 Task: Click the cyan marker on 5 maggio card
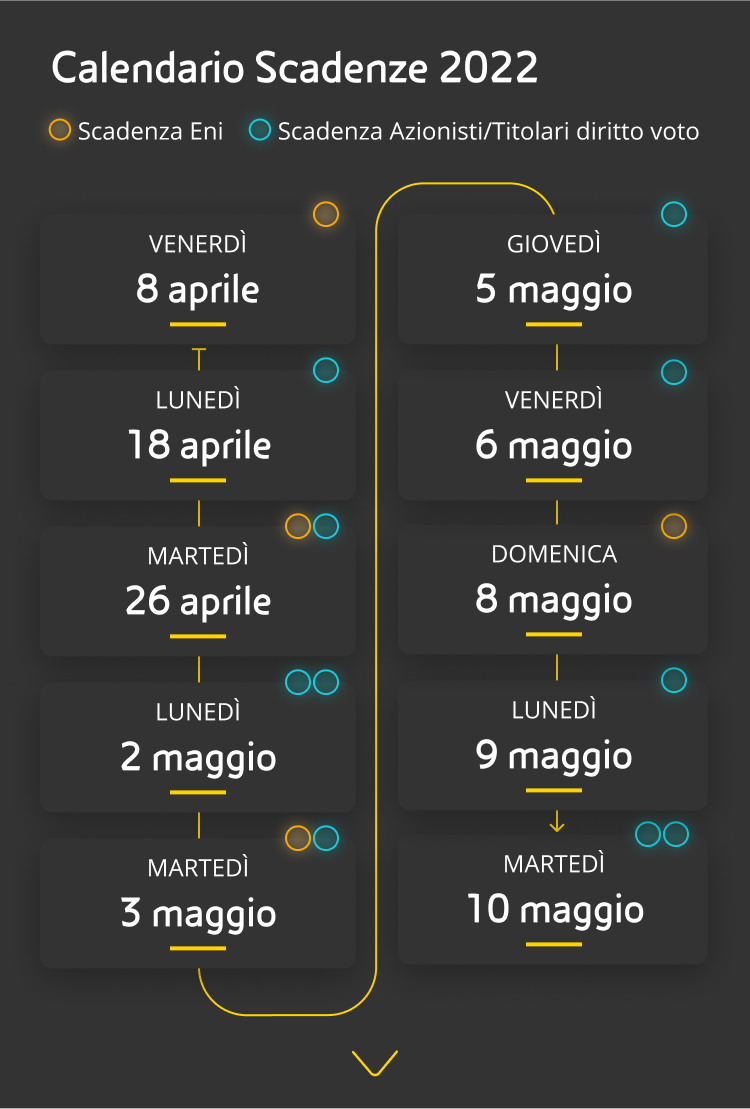674,214
